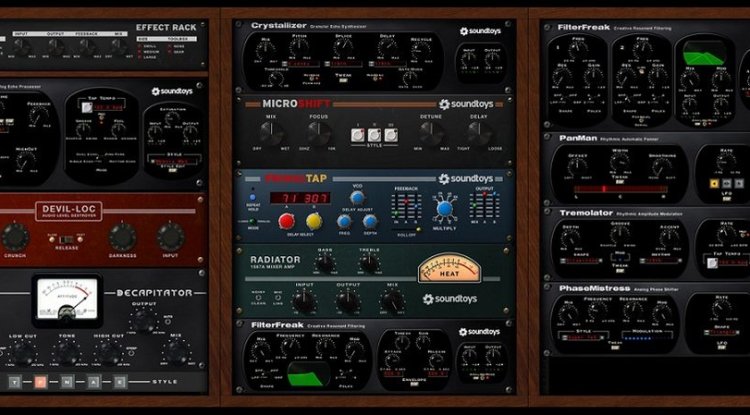Open the PhaseMistress Style selector
This screenshot has width=750, height=415.
point(583,337)
